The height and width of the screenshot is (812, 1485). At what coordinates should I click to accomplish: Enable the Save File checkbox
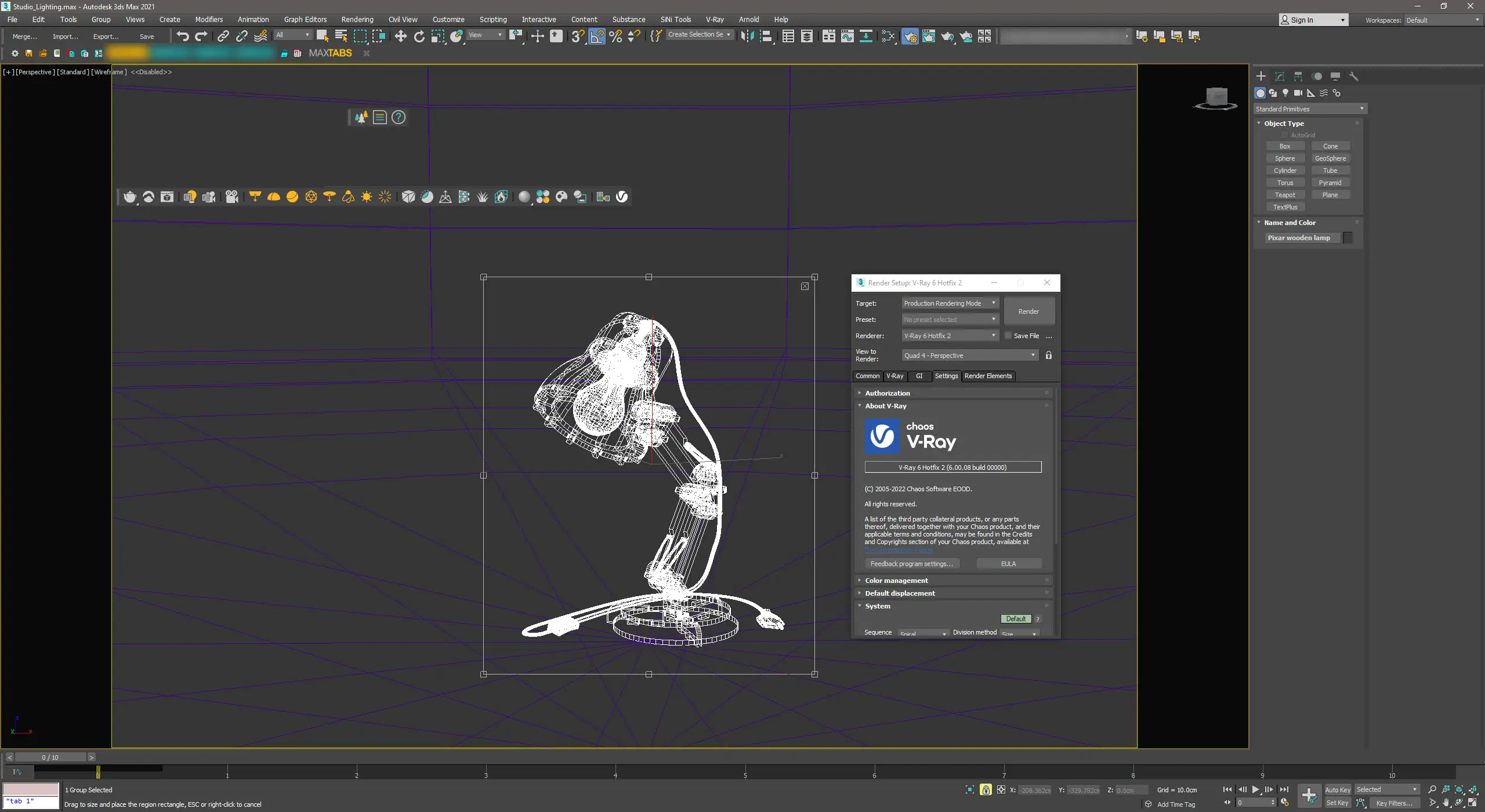pyautogui.click(x=1008, y=335)
